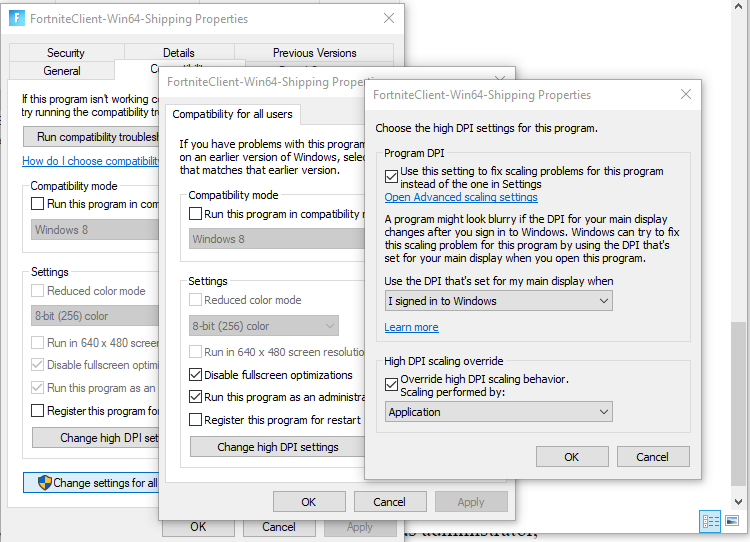Click 'Change high DPI settings' in back window
The width and height of the screenshot is (750, 542).
95,438
